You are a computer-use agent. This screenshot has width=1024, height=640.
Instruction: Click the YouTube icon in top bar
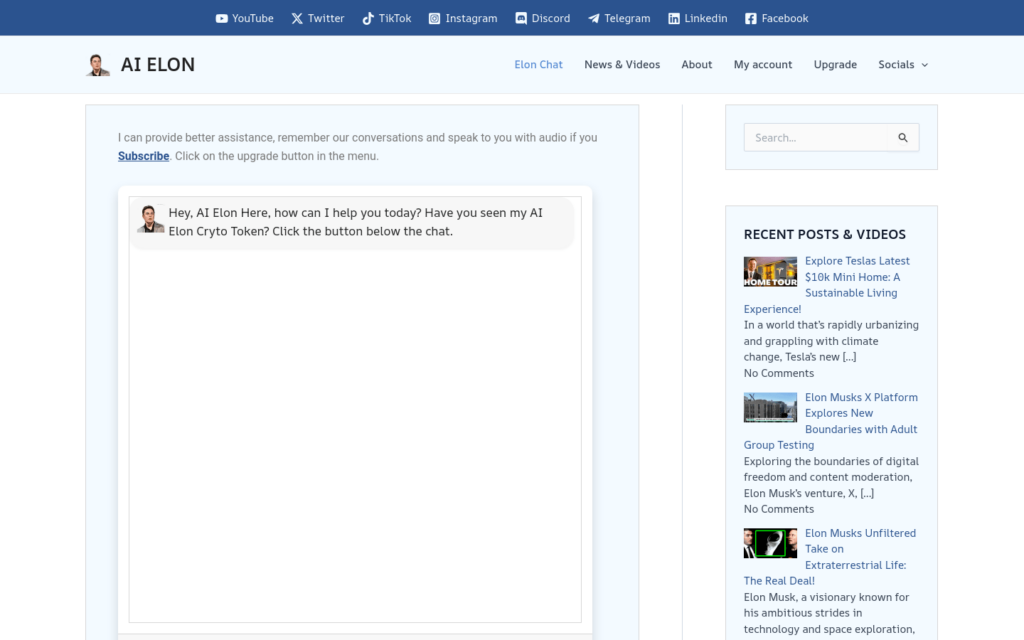click(221, 18)
